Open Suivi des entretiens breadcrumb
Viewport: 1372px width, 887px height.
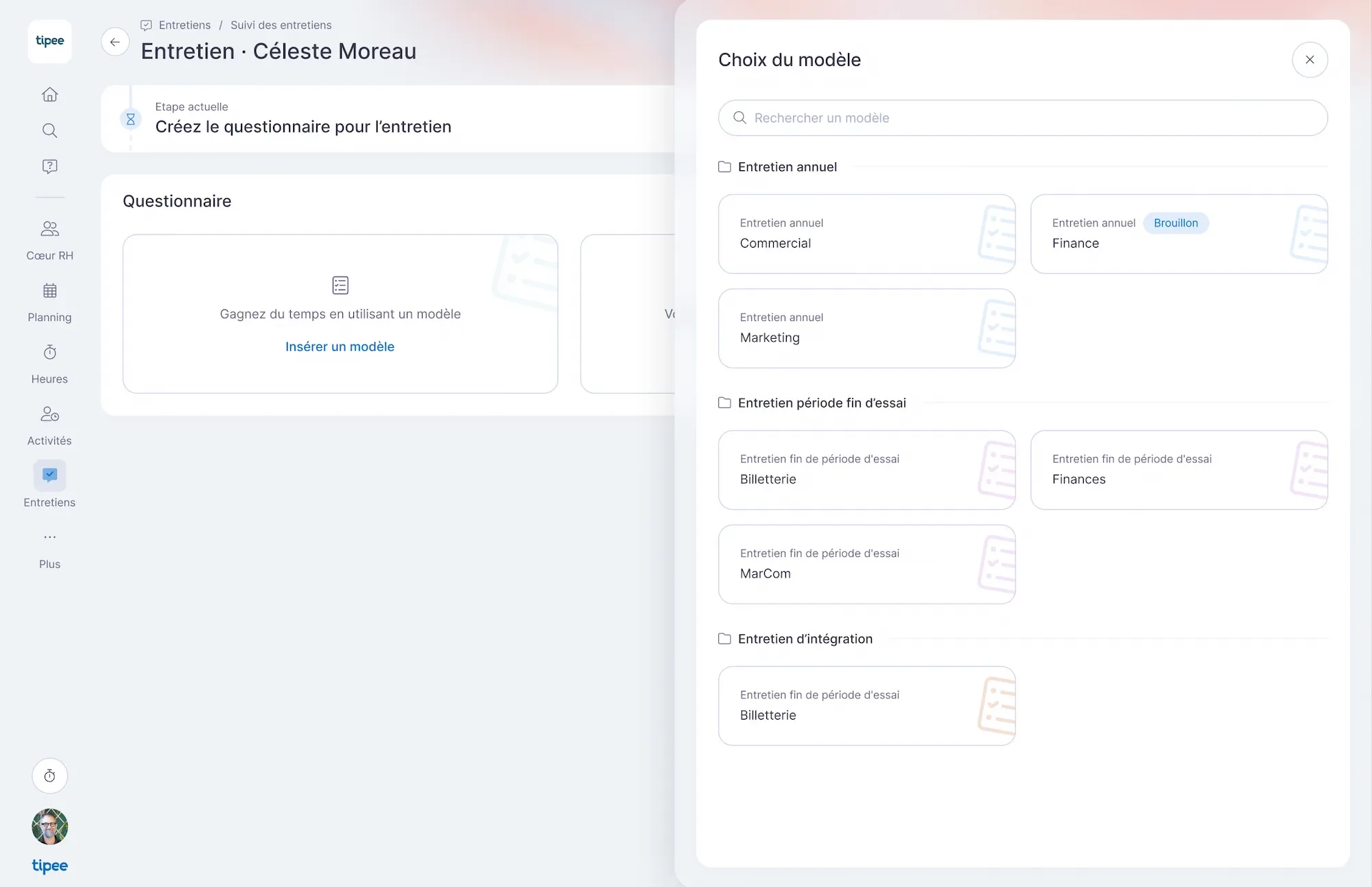[x=281, y=25]
